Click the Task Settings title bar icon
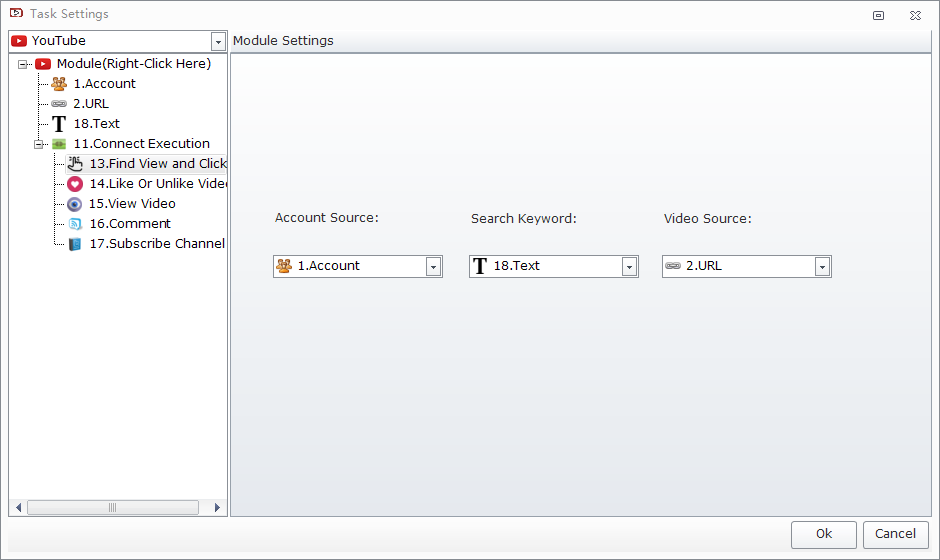This screenshot has width=940, height=560. pos(16,13)
